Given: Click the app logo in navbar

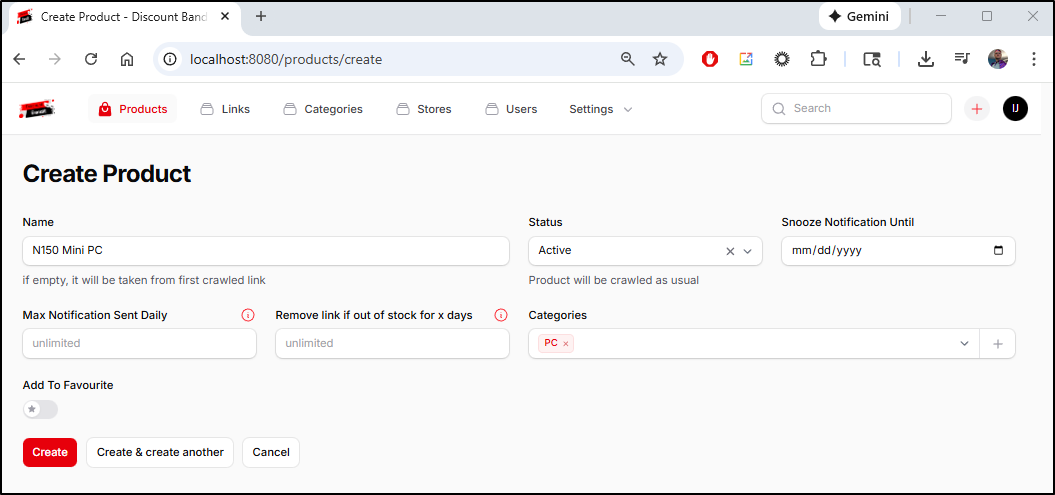Looking at the screenshot, I should click(x=37, y=109).
